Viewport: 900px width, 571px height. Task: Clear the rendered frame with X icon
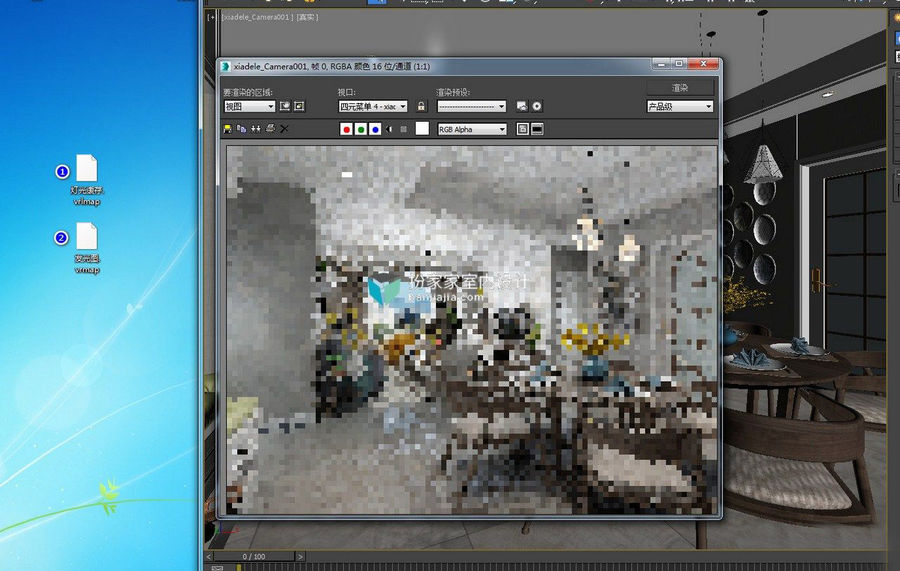[284, 129]
